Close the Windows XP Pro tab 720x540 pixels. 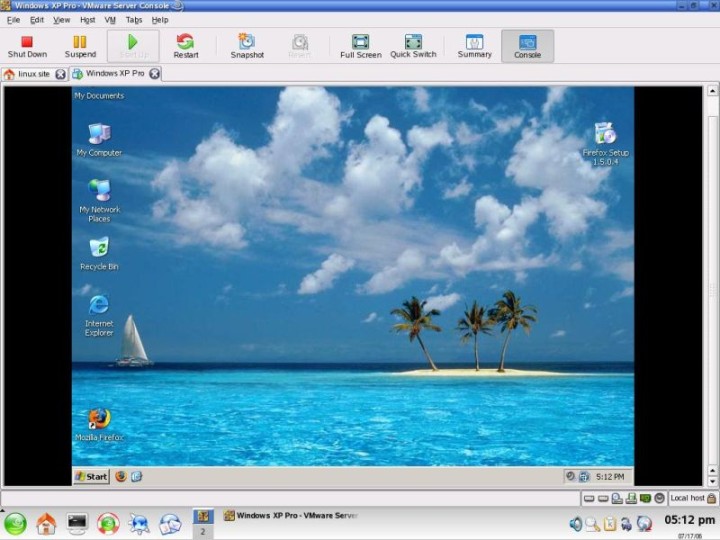click(x=155, y=73)
